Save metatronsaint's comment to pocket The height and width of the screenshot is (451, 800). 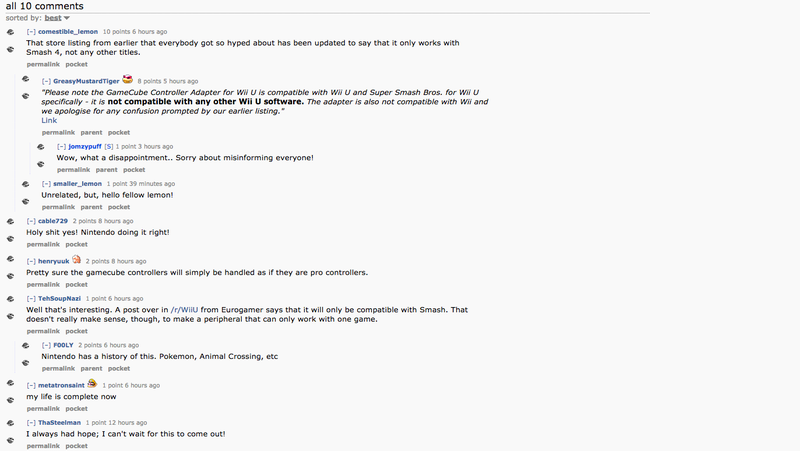pyautogui.click(x=77, y=409)
